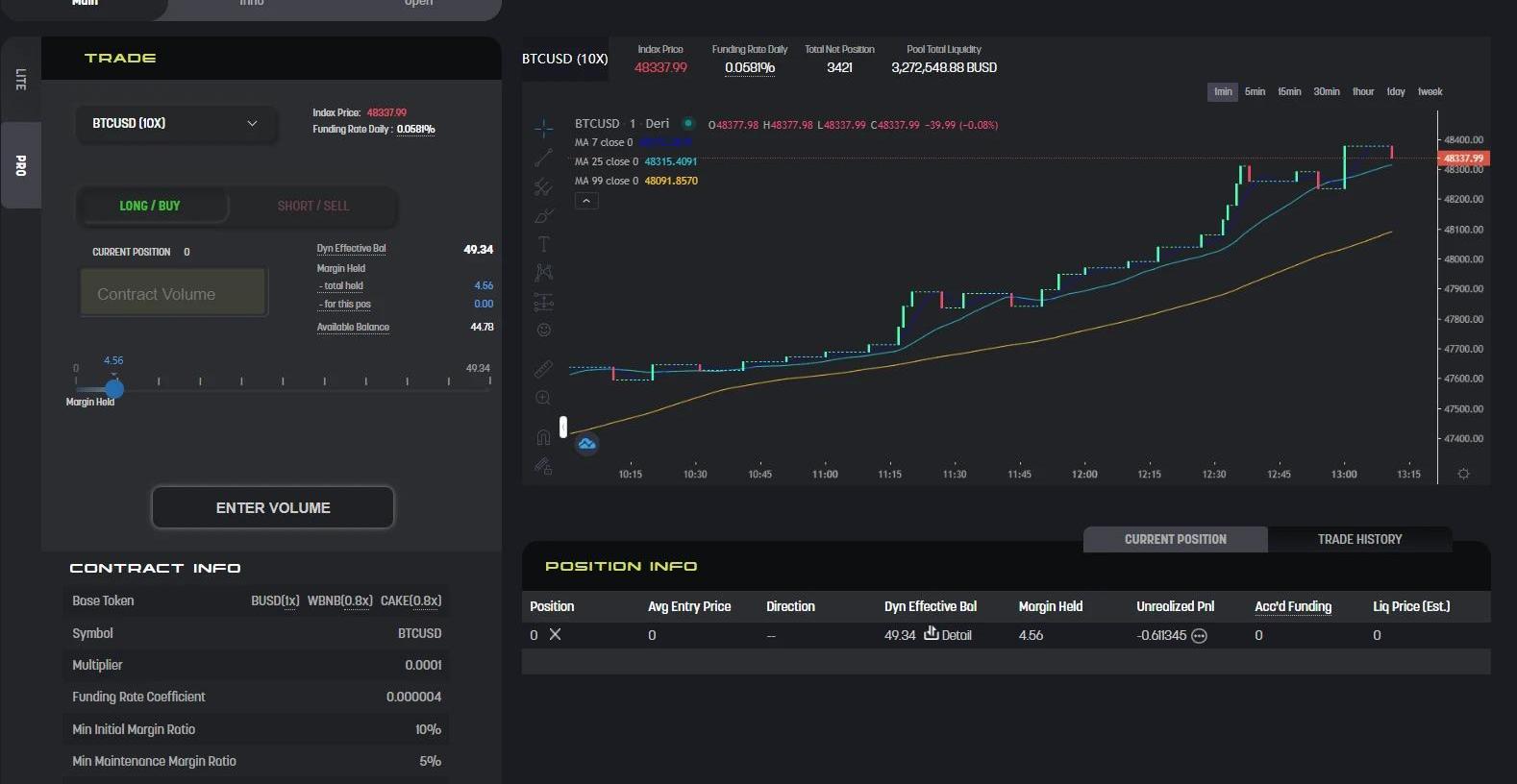The width and height of the screenshot is (1517, 784).
Task: Select the 15min chart interval
Action: [1289, 92]
